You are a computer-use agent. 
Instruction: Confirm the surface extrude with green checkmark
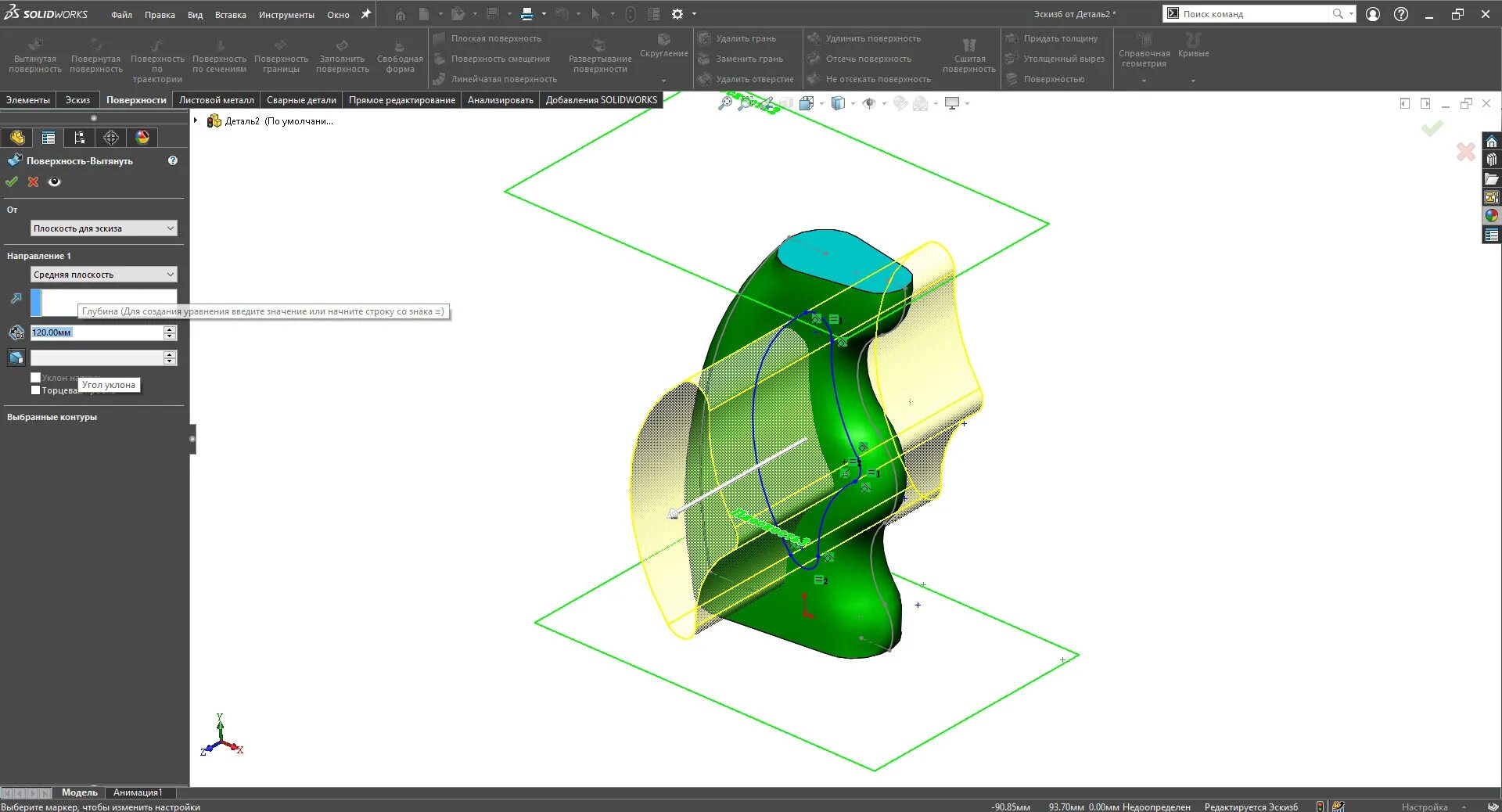pos(12,181)
